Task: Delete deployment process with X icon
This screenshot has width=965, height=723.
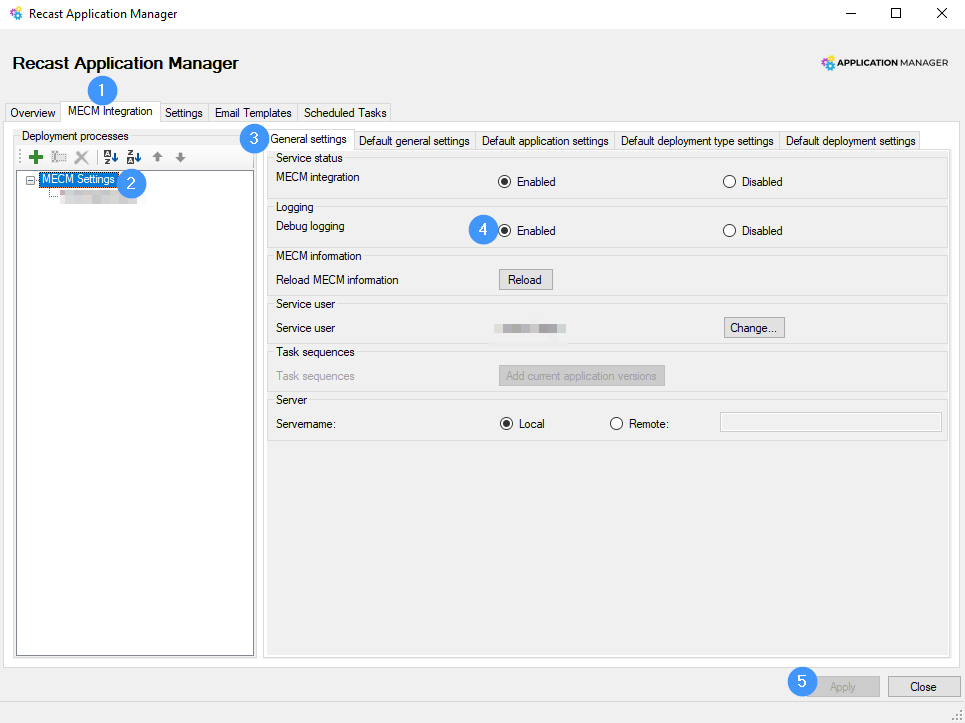Action: (x=81, y=157)
